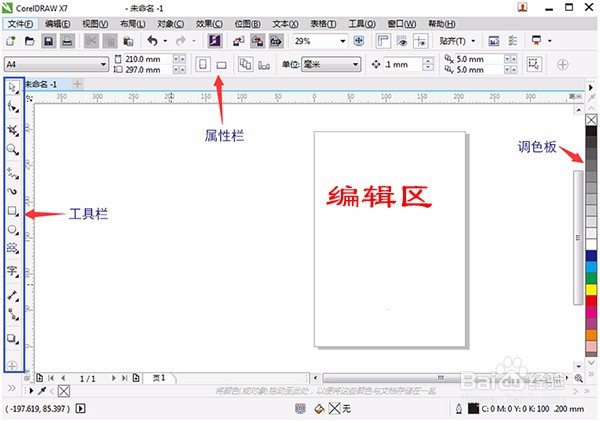Open the 位图(B) menu

247,24
